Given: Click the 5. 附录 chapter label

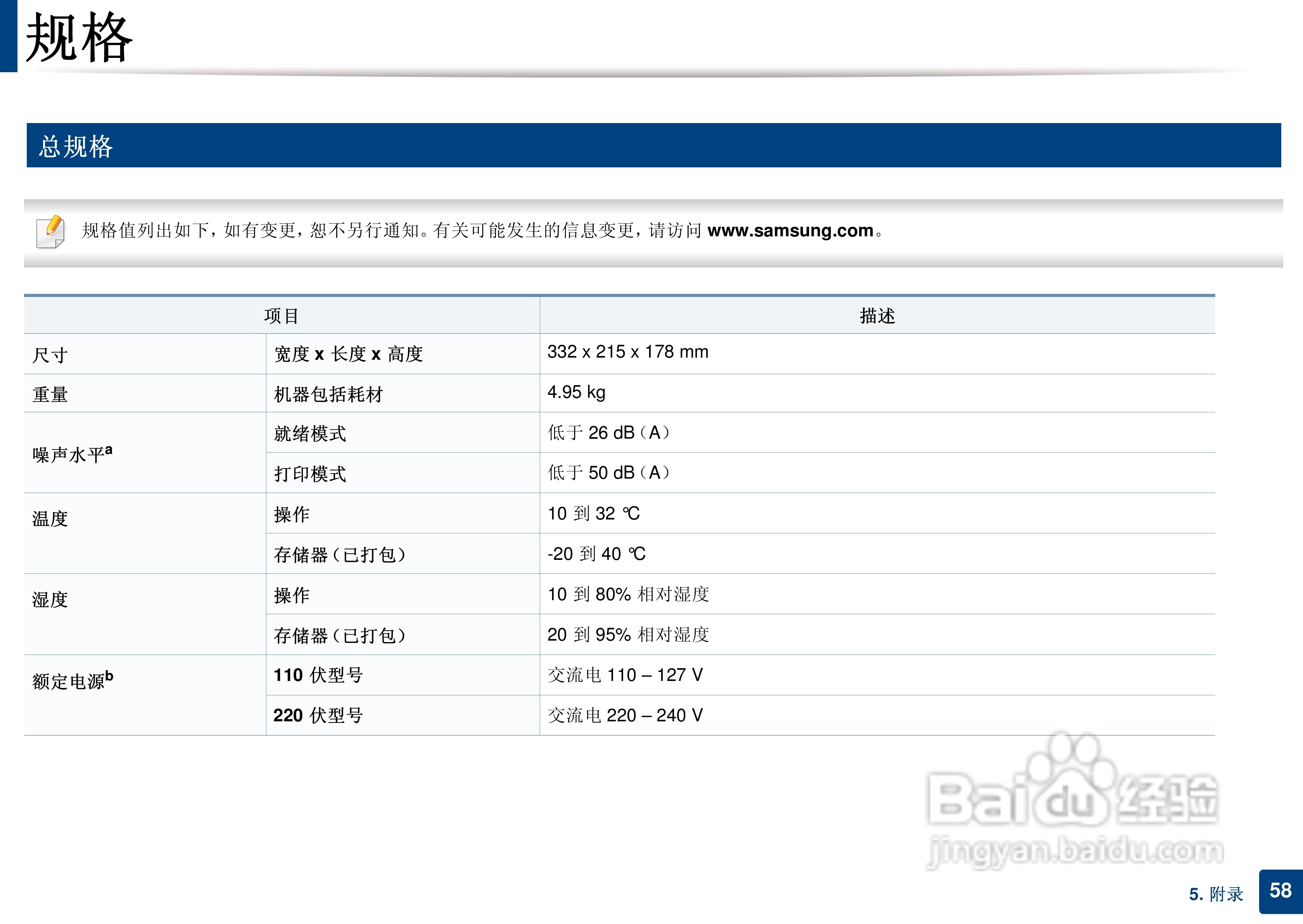Looking at the screenshot, I should click(1215, 894).
